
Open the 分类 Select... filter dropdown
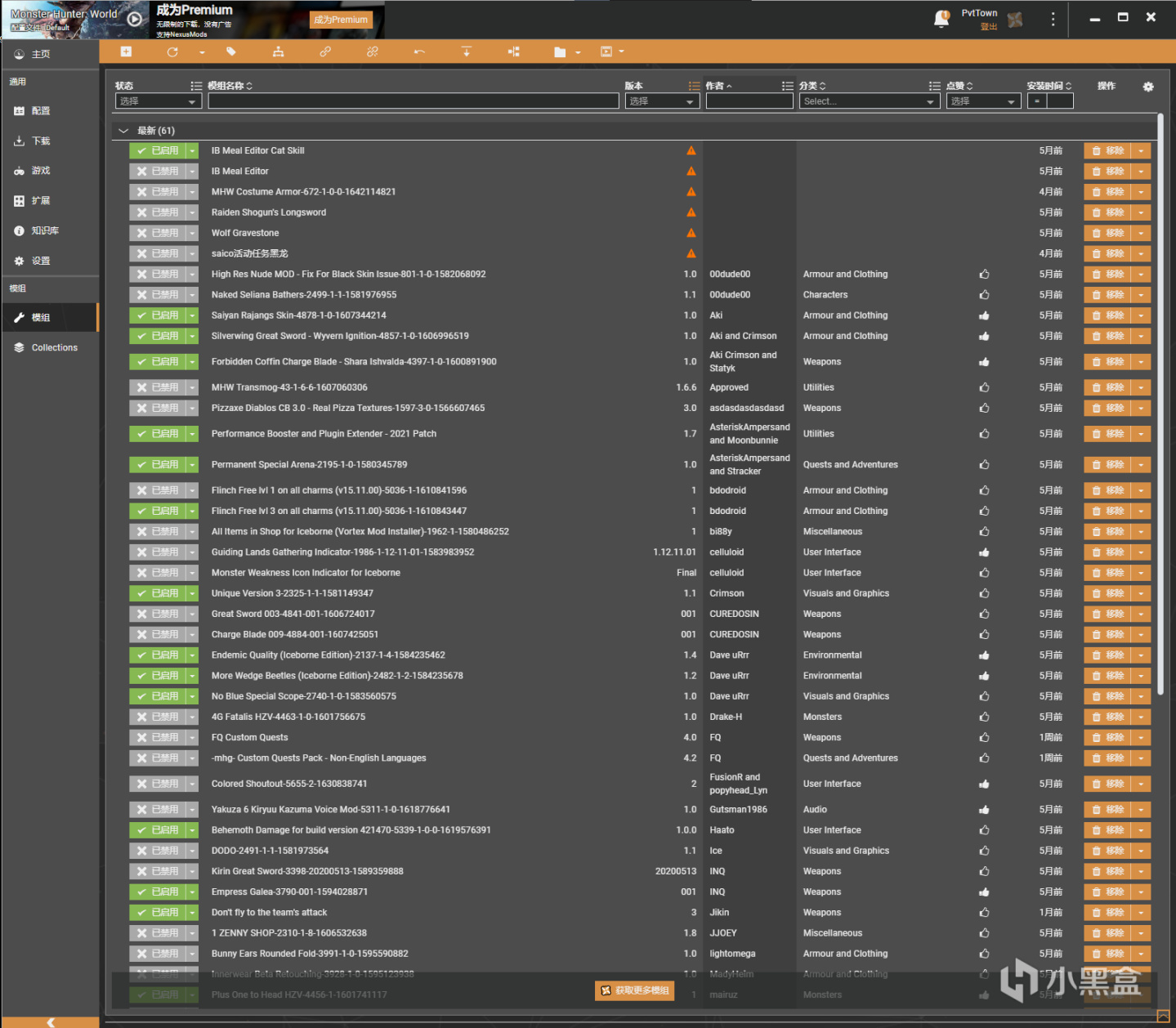coord(870,101)
